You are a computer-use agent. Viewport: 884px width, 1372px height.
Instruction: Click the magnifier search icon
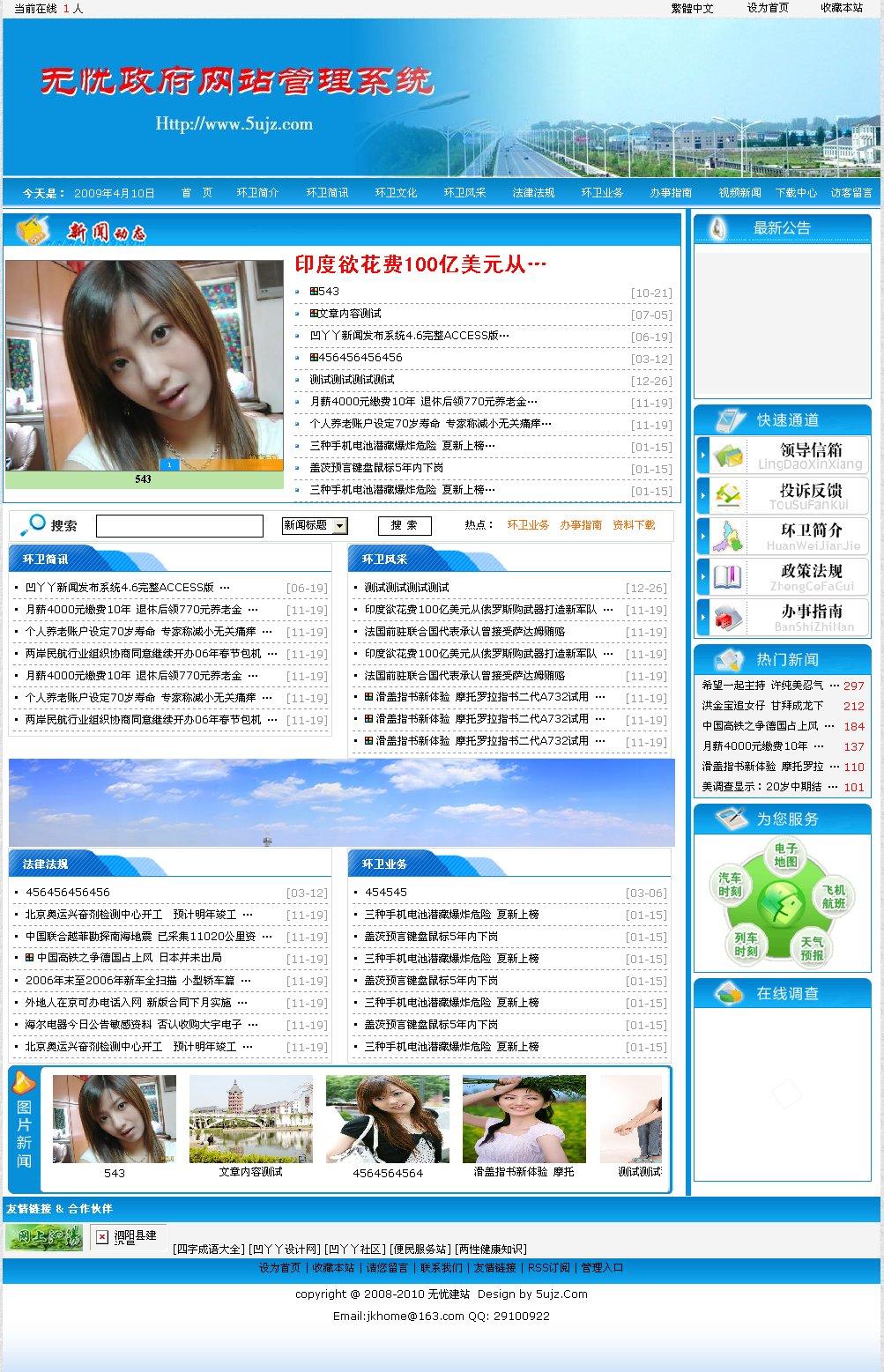click(33, 525)
